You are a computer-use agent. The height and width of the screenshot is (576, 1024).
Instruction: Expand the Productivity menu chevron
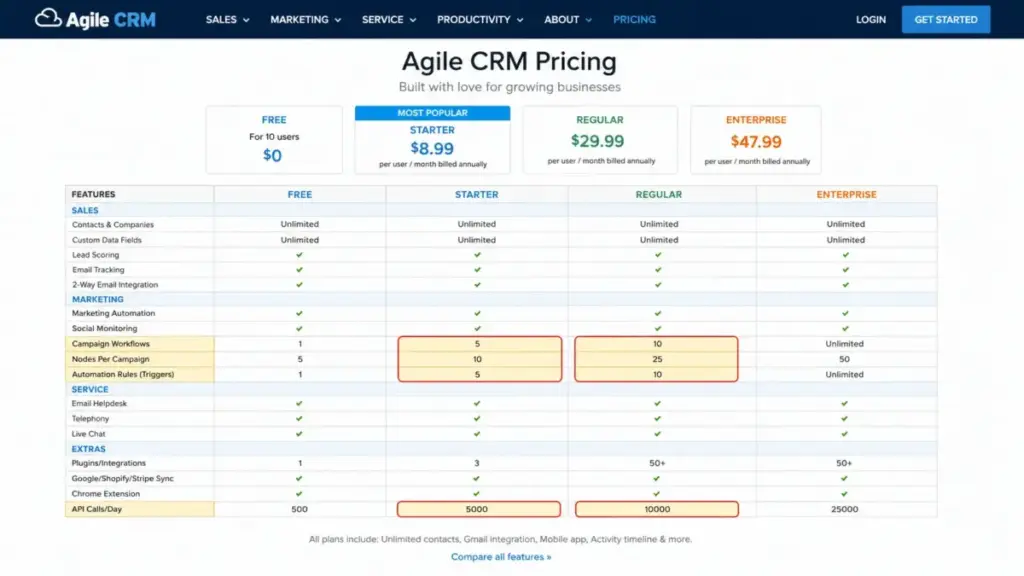520,20
